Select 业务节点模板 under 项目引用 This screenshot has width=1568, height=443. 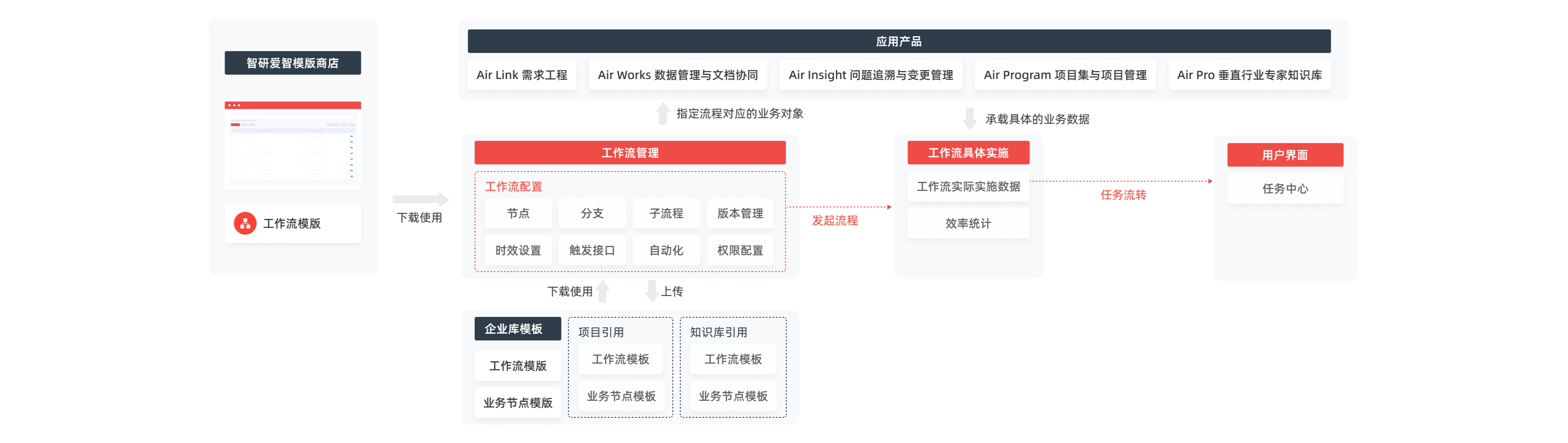click(x=621, y=396)
